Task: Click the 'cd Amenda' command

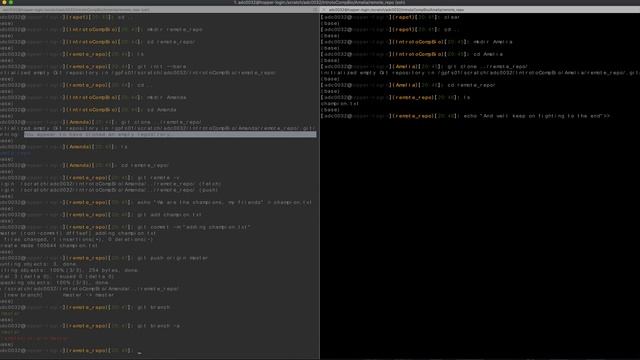Action: [x=162, y=110]
